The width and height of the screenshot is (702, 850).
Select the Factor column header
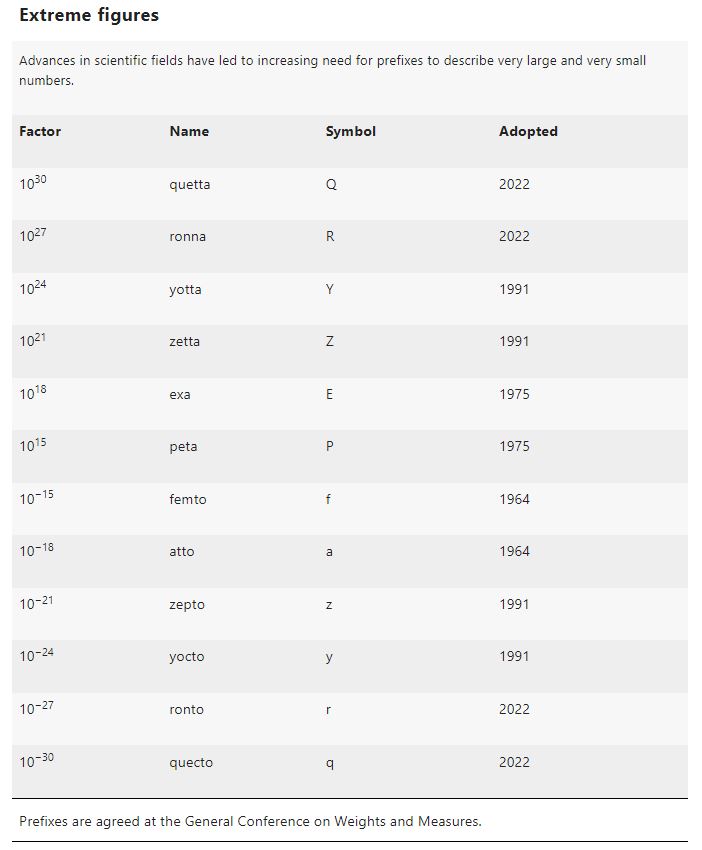(40, 131)
